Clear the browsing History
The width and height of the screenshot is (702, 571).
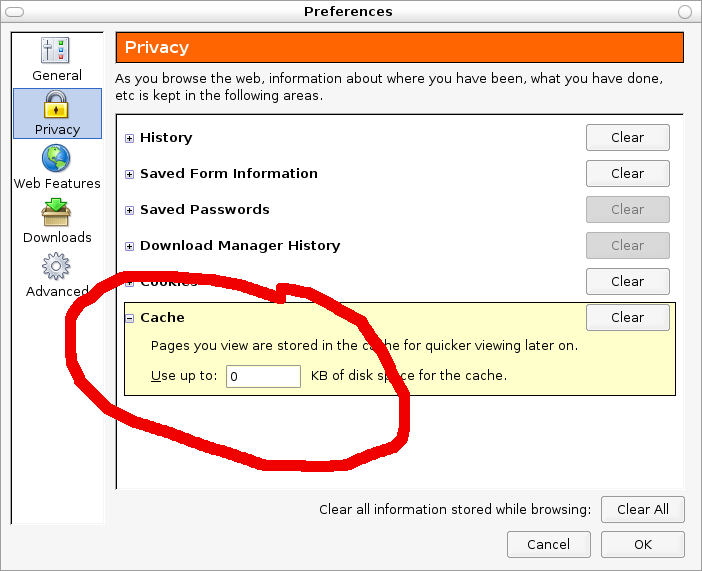[627, 138]
